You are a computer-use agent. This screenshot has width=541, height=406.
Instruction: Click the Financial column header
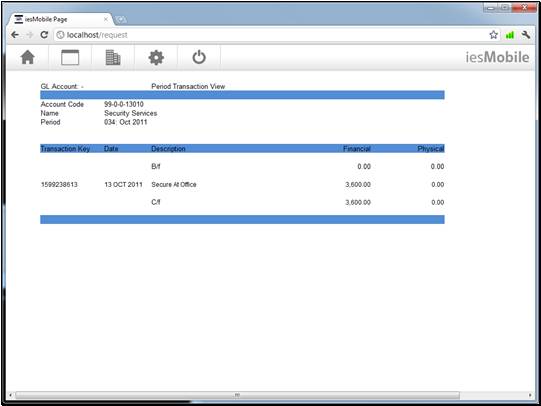(x=357, y=149)
